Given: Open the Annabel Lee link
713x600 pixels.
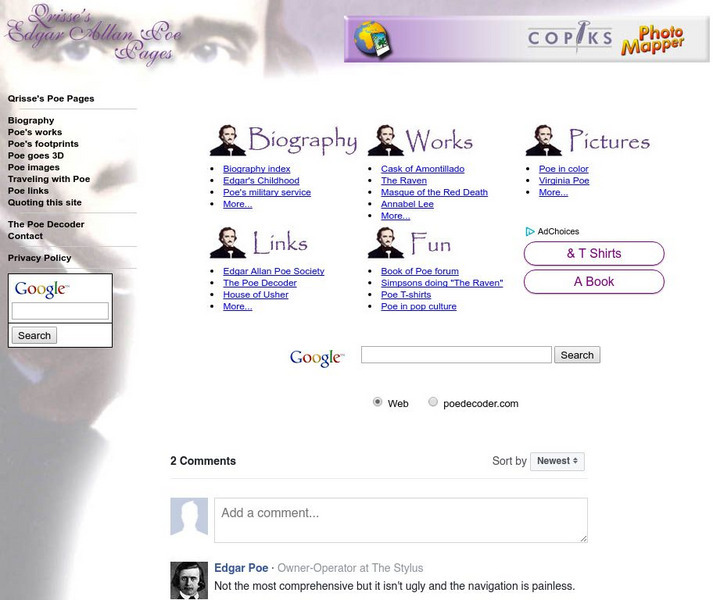Looking at the screenshot, I should (407, 204).
